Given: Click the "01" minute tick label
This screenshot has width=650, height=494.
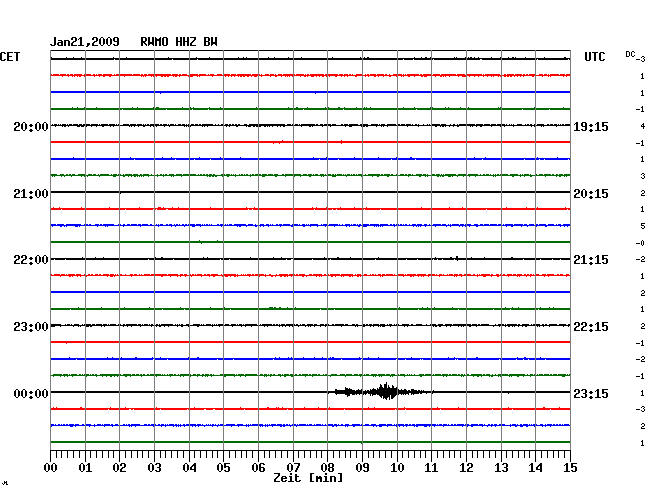Looking at the screenshot, I should point(85,468).
